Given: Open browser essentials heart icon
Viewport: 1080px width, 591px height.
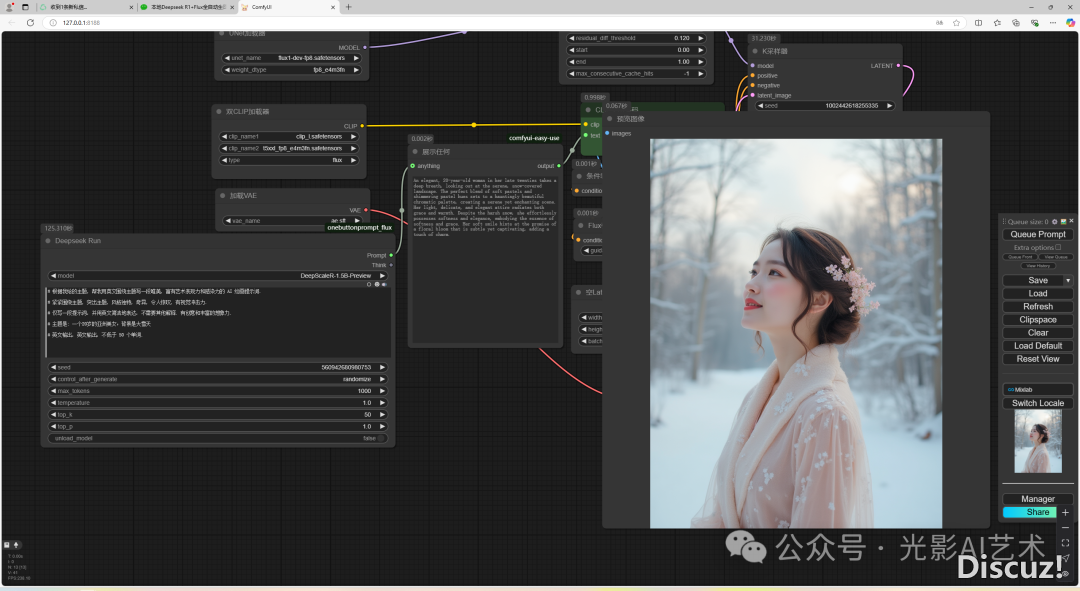Looking at the screenshot, I should [x=1035, y=23].
